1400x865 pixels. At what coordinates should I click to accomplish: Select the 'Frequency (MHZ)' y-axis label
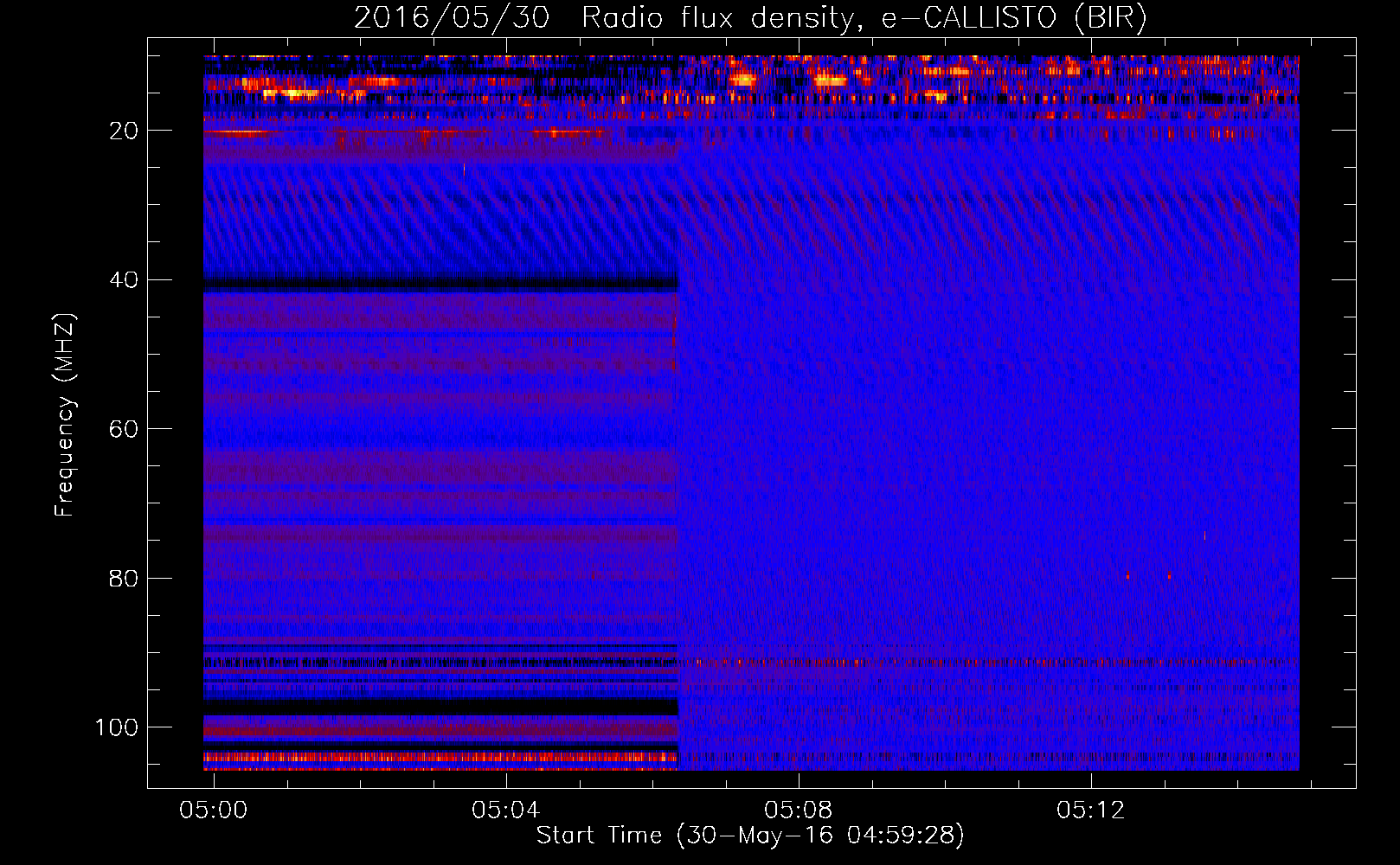(x=65, y=415)
